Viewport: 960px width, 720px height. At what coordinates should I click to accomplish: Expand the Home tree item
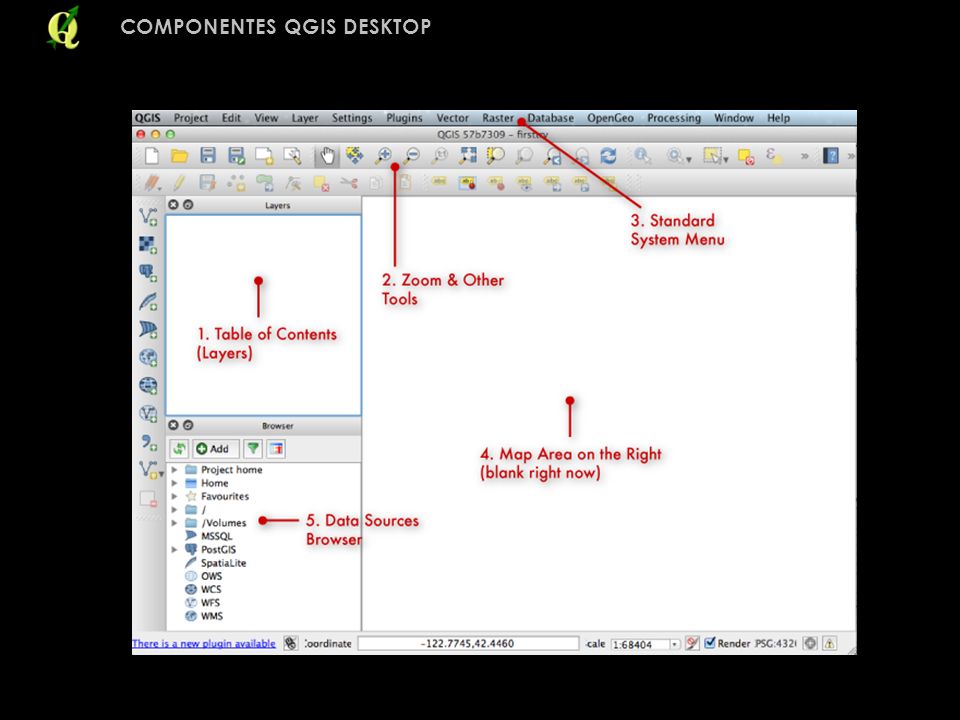tap(174, 483)
